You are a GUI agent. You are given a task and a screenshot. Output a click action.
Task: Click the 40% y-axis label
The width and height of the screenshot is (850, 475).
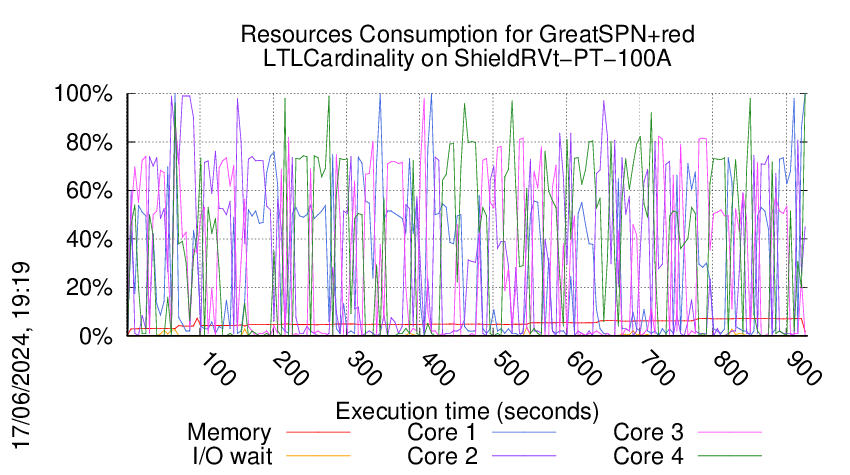coord(89,239)
